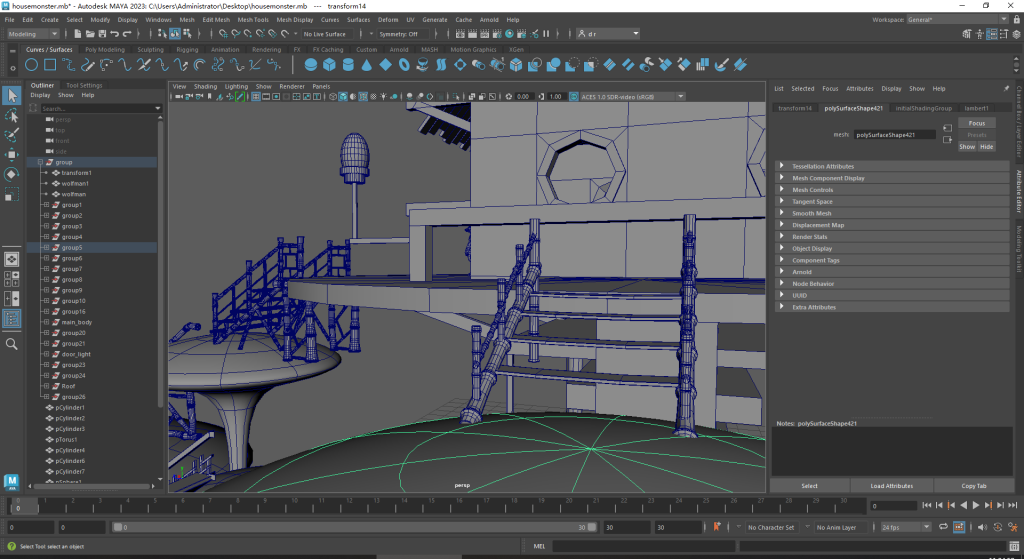The width and height of the screenshot is (1024, 559).
Task: Click the Hide button under Presets
Action: click(x=986, y=146)
